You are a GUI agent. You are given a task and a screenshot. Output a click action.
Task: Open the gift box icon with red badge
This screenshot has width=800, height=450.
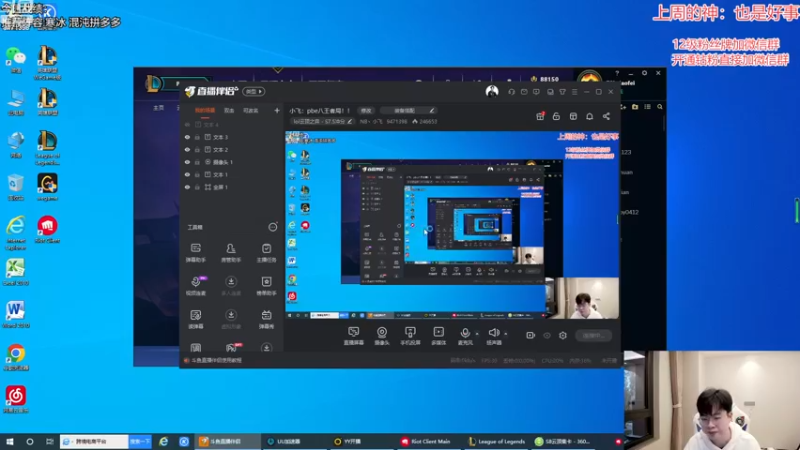pos(540,116)
